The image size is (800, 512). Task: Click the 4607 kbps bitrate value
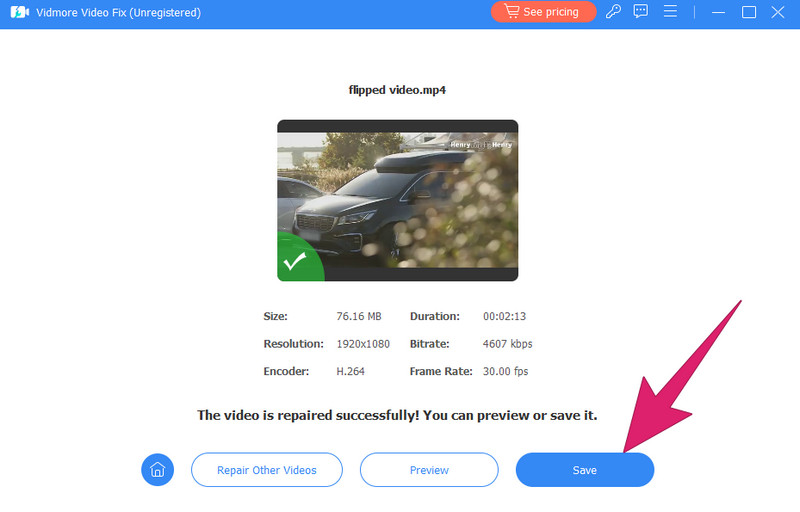[x=507, y=344]
